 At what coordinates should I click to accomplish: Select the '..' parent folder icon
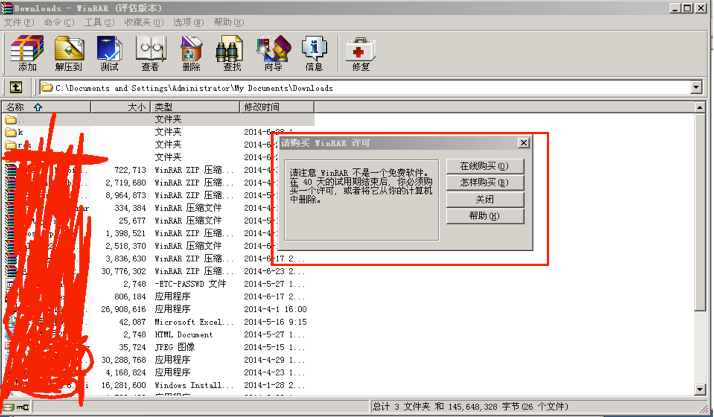point(10,120)
